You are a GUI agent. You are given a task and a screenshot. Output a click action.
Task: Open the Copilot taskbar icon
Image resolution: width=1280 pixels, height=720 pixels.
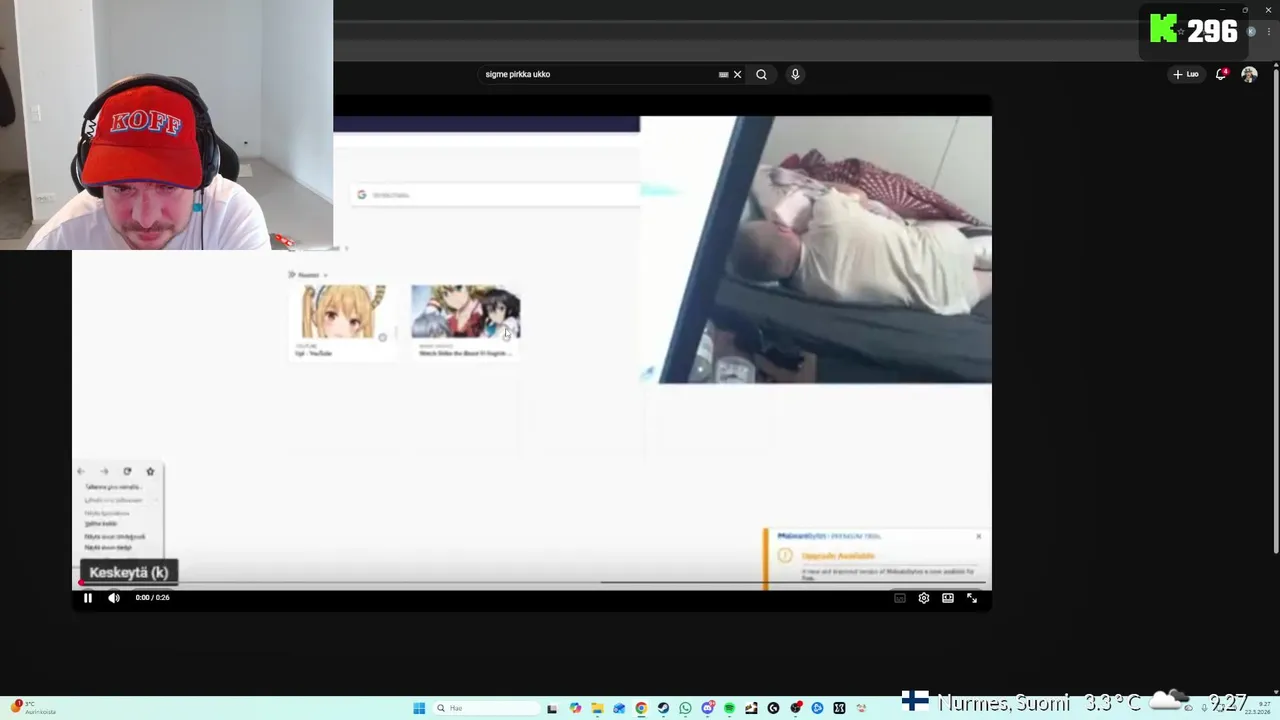click(x=575, y=708)
